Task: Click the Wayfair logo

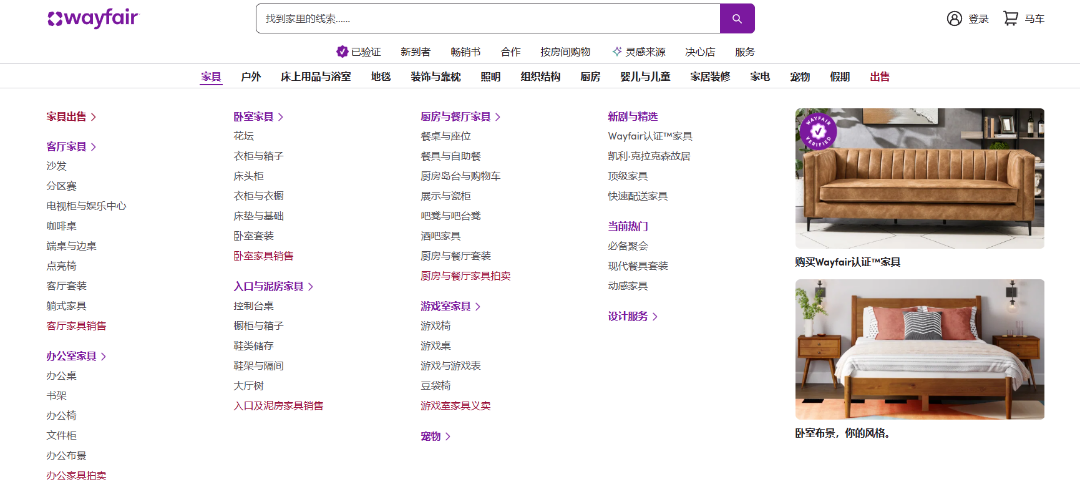Action: 93,18
